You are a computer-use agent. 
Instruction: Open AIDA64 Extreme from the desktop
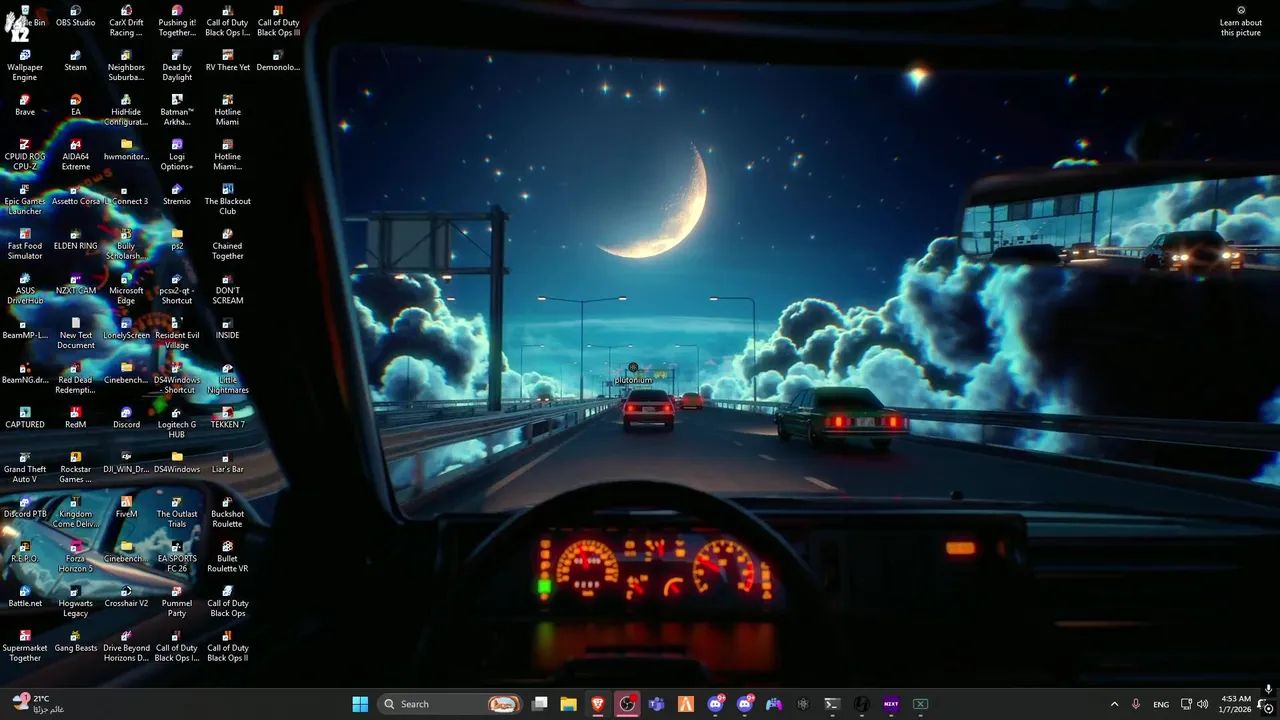[75, 156]
